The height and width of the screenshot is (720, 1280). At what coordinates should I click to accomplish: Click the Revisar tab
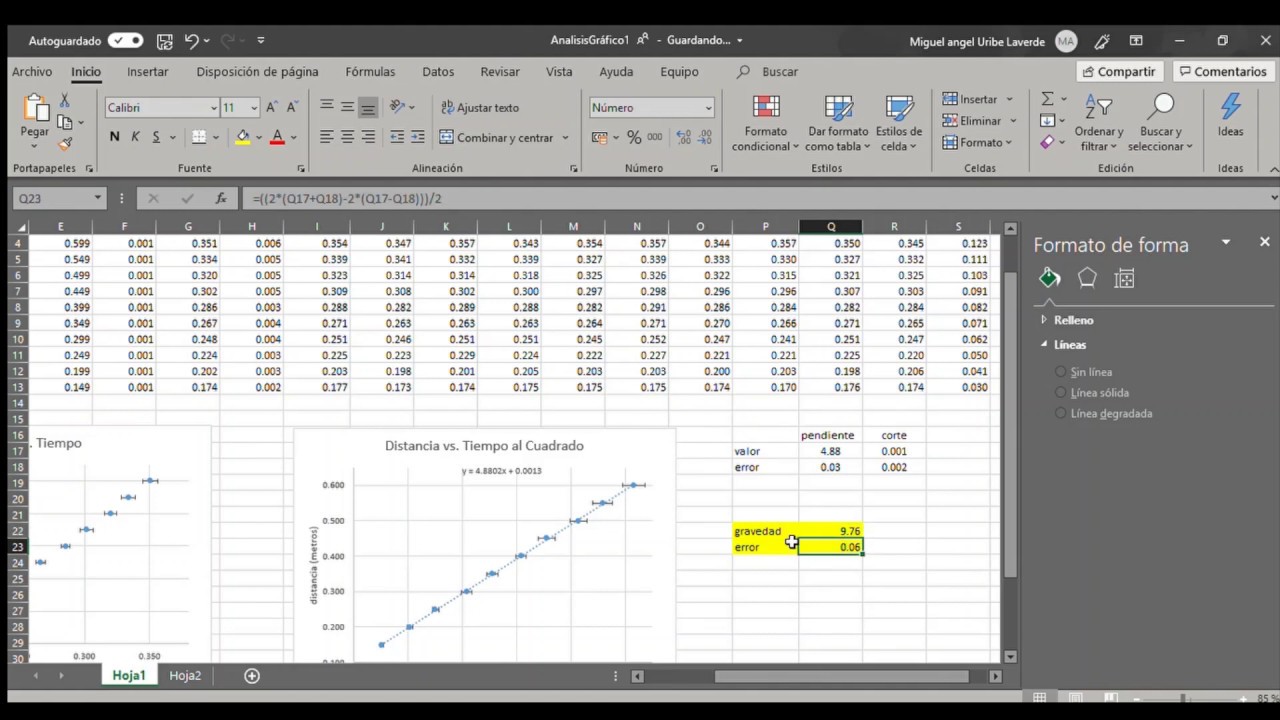coord(500,72)
